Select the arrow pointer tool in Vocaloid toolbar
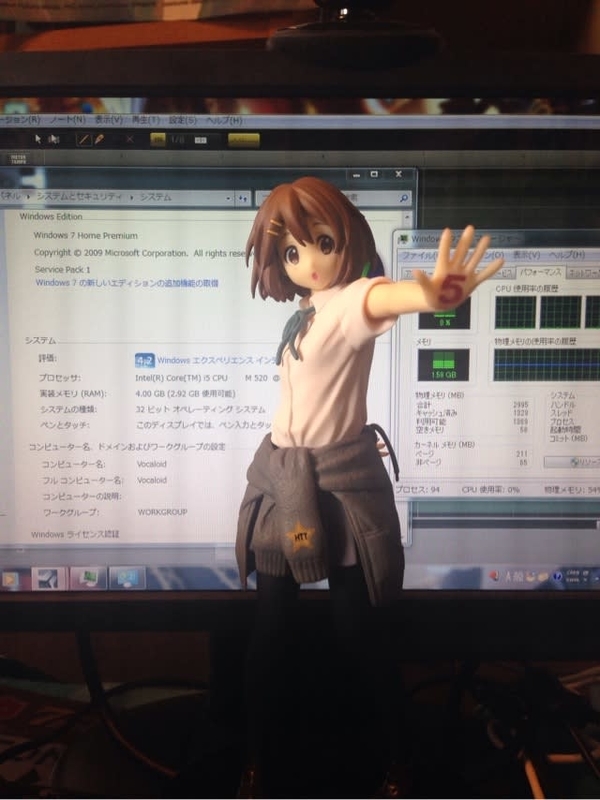This screenshot has width=600, height=800. pyautogui.click(x=38, y=139)
